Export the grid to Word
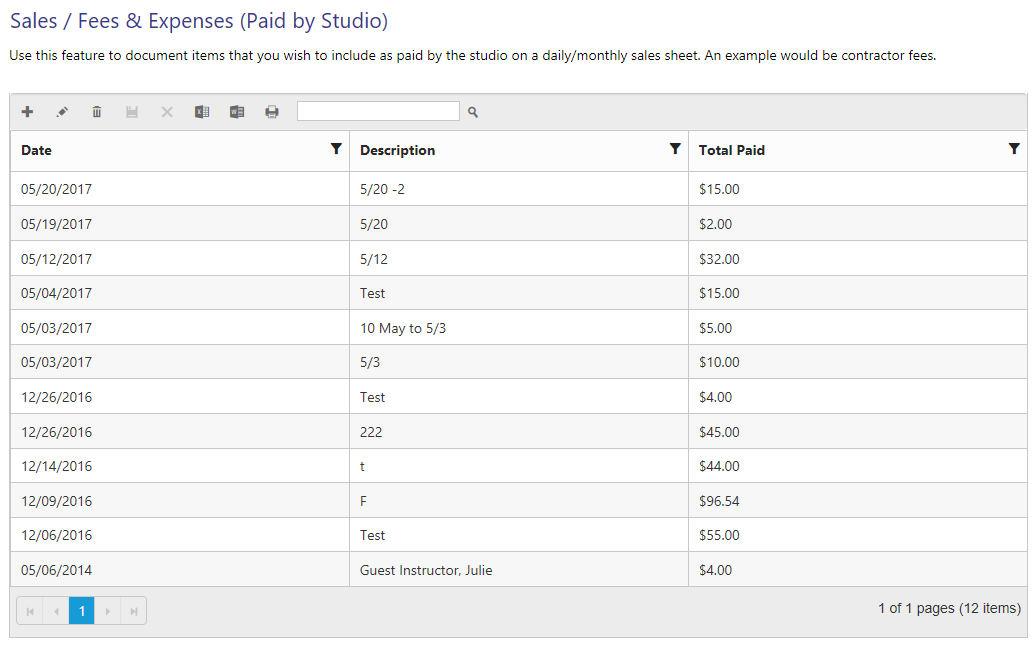Screen dimensions: 1033x652 (x=237, y=112)
